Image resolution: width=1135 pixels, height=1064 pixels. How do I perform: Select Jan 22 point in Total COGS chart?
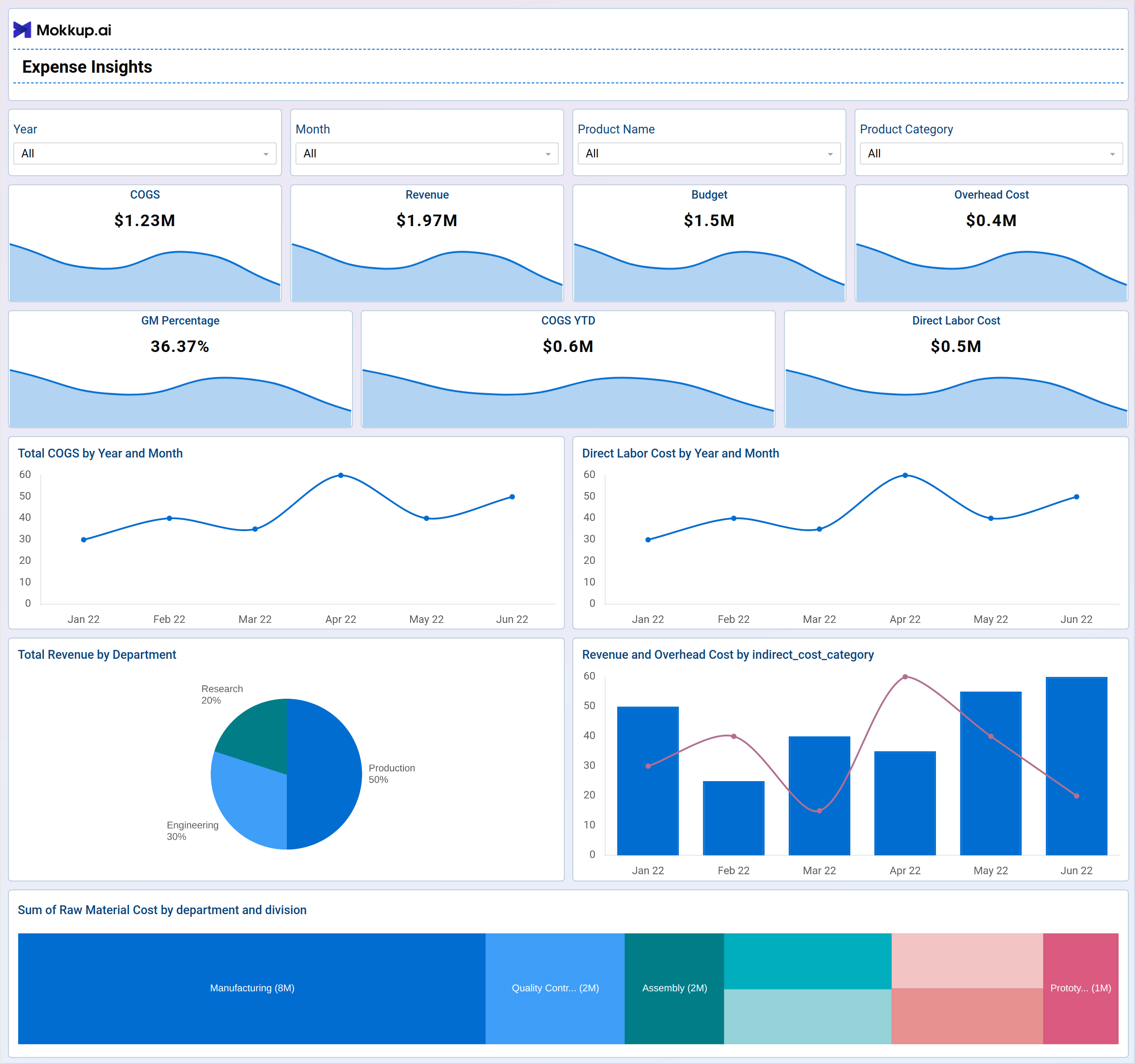[84, 540]
